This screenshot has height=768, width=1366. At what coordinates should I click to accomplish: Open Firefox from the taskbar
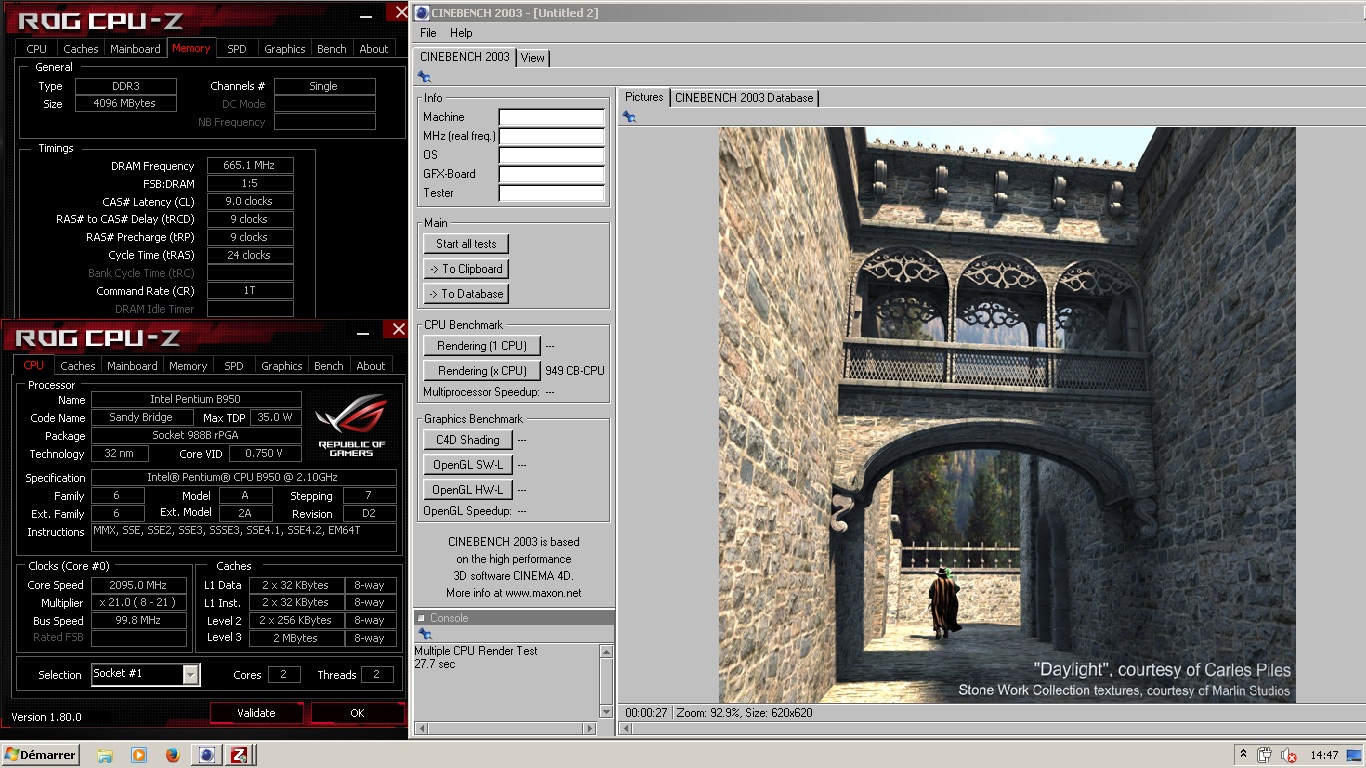[172, 756]
